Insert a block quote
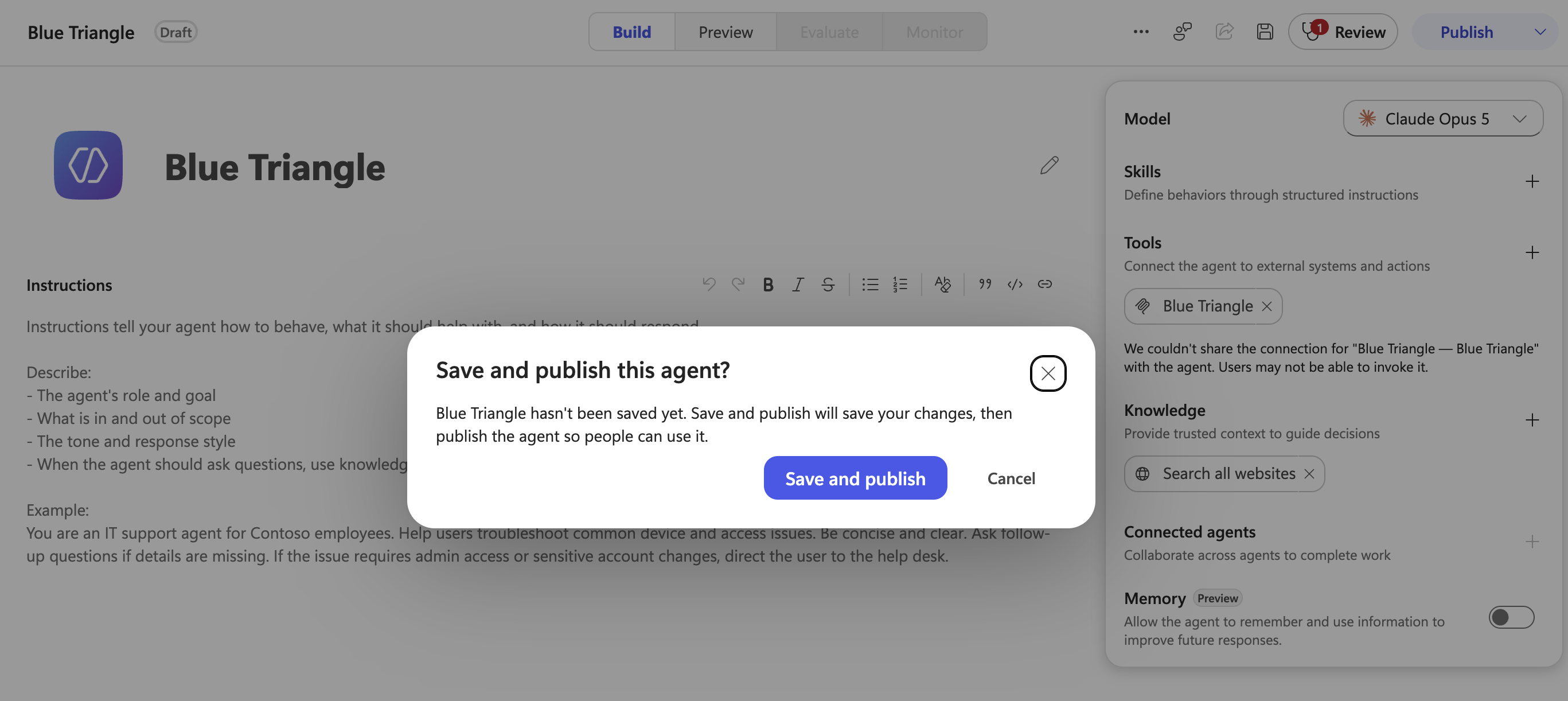The height and width of the screenshot is (701, 1568). (x=985, y=285)
